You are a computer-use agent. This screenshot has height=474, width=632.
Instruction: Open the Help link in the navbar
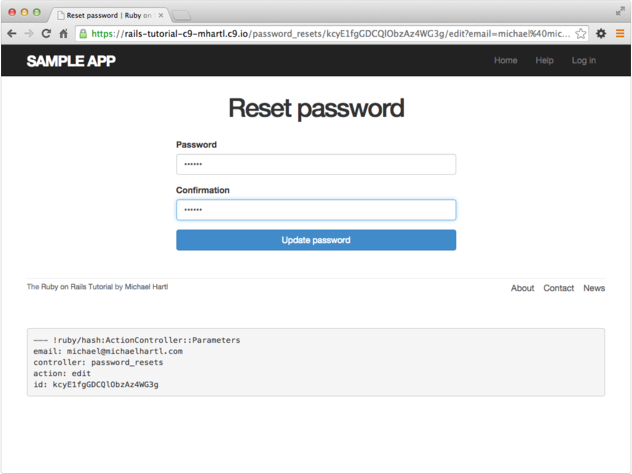544,61
